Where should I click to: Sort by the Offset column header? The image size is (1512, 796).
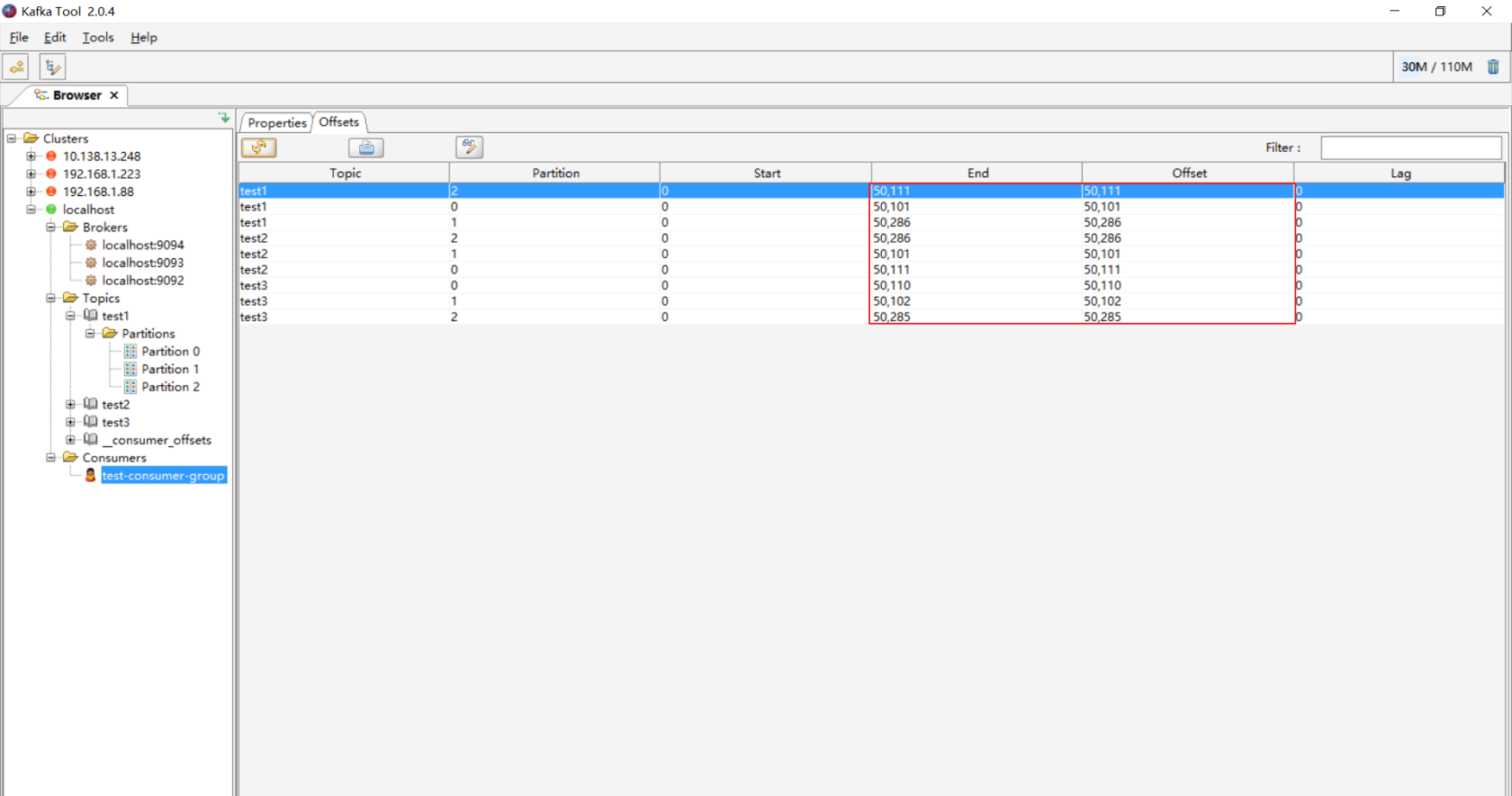pos(1189,173)
